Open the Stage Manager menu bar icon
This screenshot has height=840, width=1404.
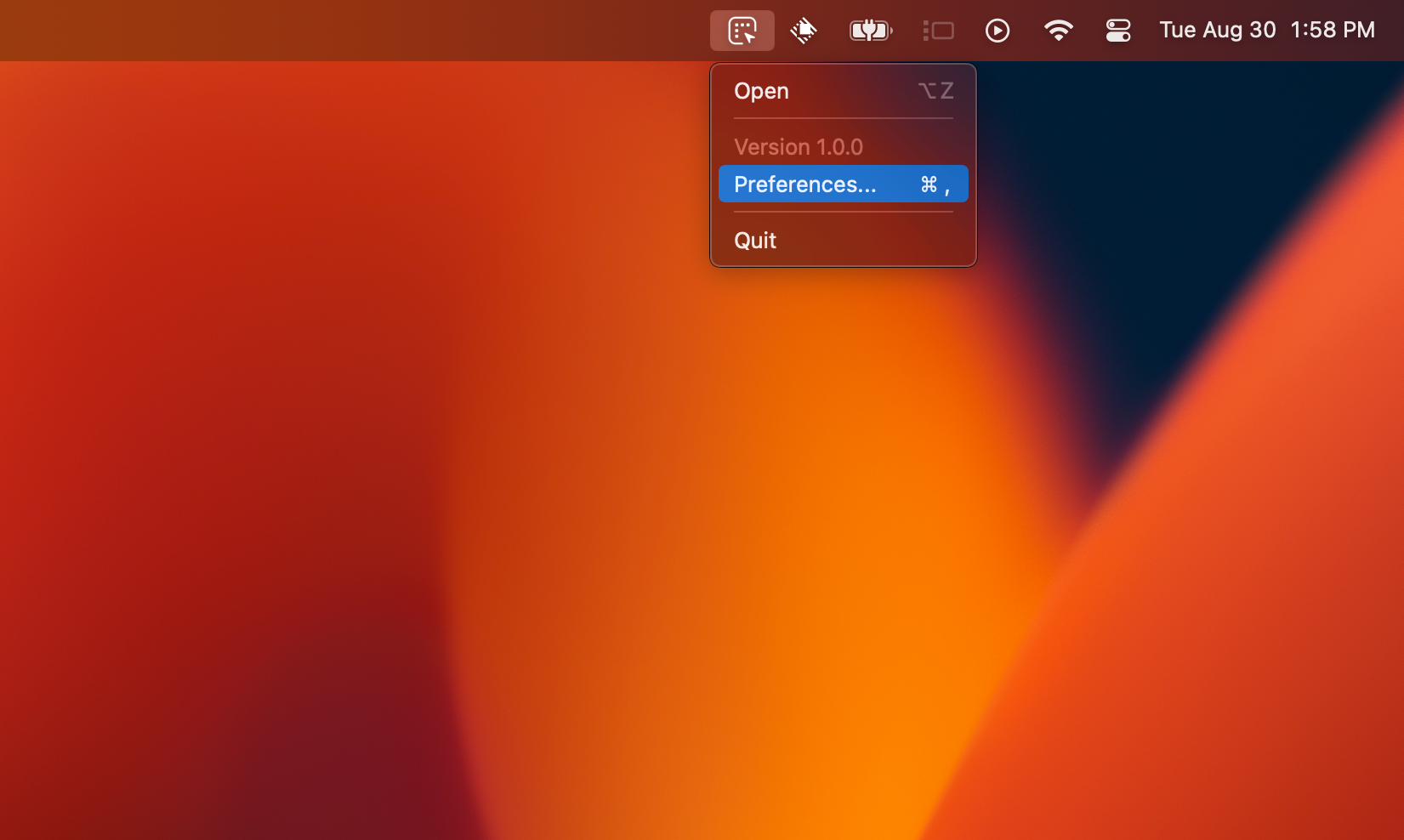[x=938, y=31]
